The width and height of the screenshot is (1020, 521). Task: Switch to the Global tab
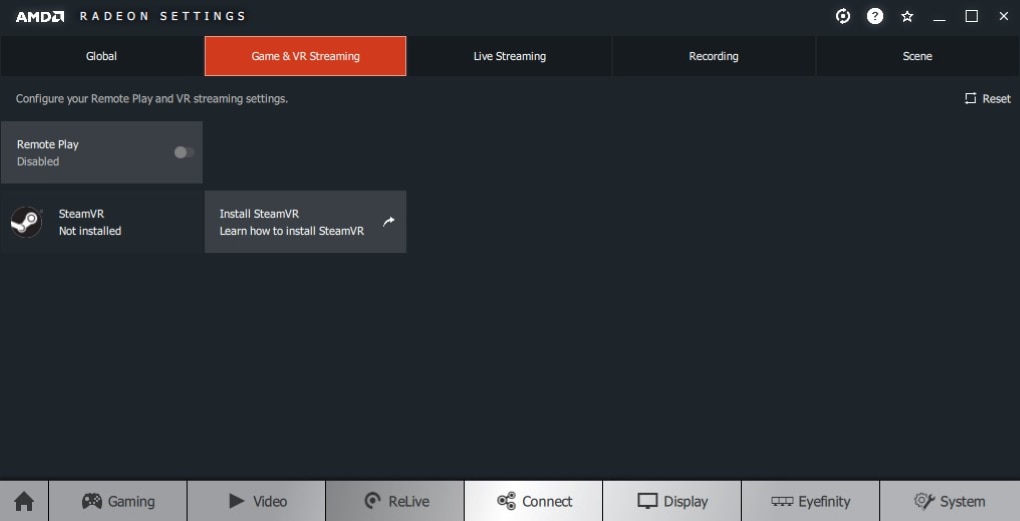(x=101, y=56)
